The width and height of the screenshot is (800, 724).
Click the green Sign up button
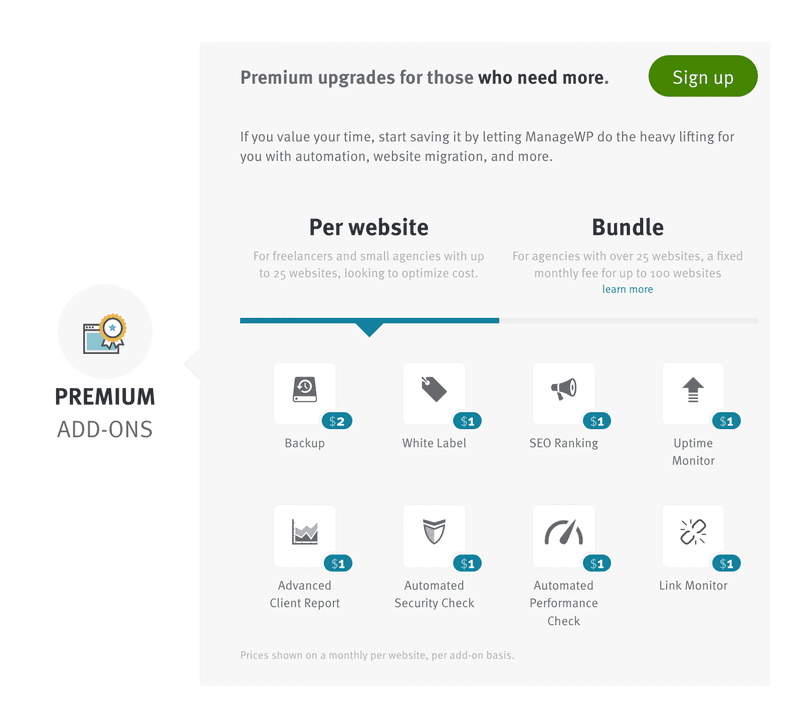tap(703, 76)
